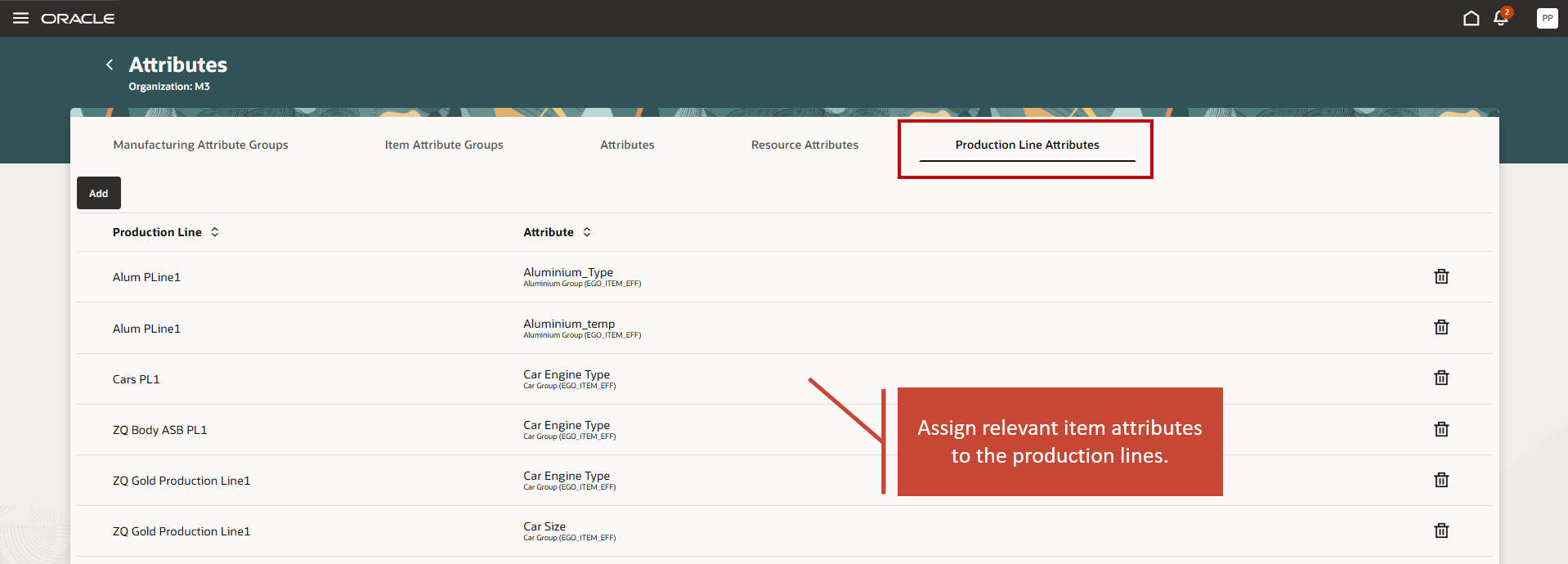1568x564 pixels.
Task: Switch to Manufacturing Attribute Groups tab
Action: point(200,145)
